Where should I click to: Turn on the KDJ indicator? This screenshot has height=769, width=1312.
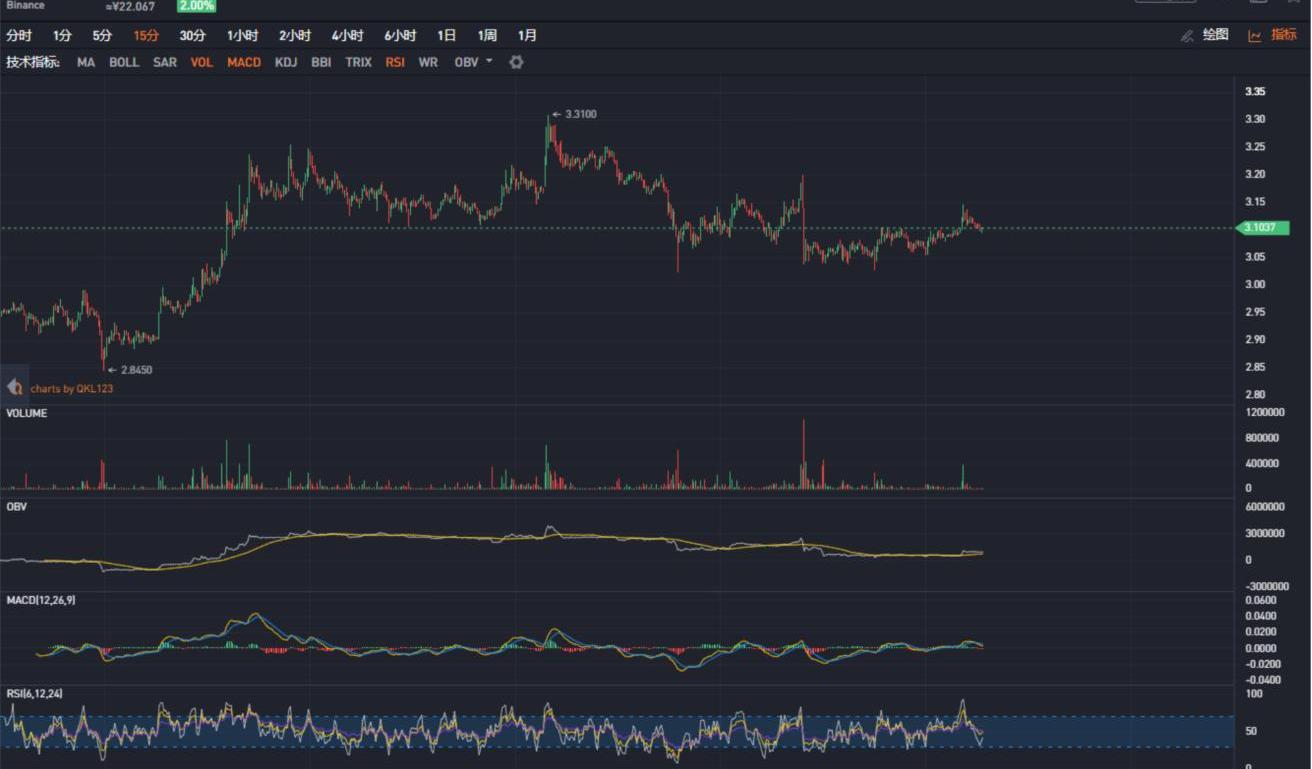(286, 62)
